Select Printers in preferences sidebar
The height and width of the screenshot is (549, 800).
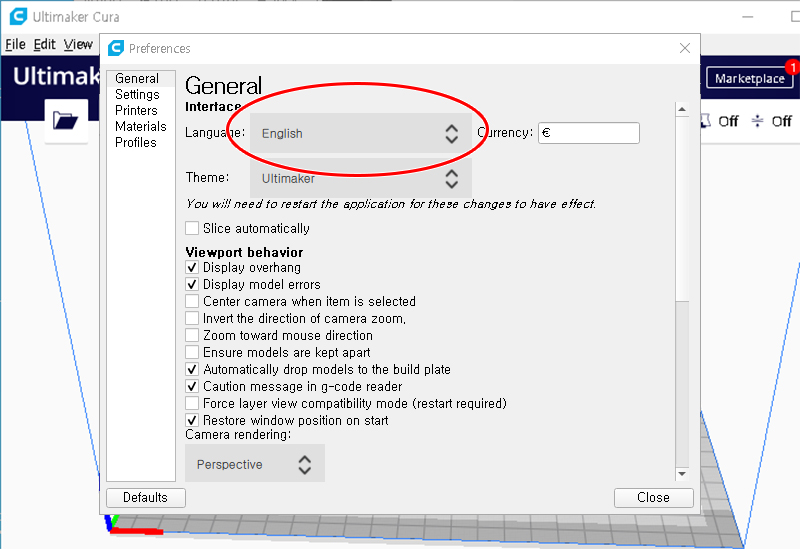pyautogui.click(x=140, y=110)
